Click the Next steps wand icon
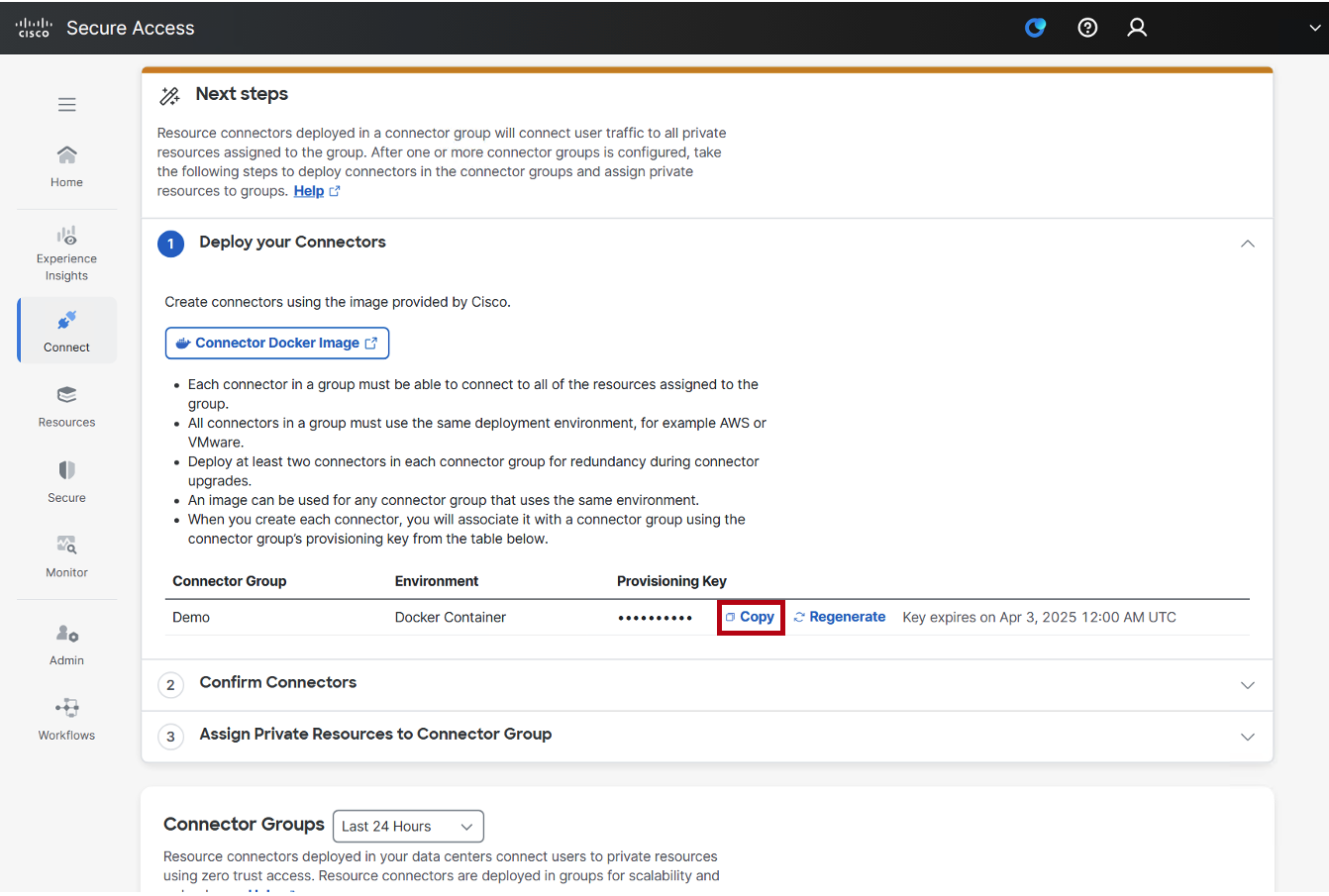The width and height of the screenshot is (1329, 896). click(170, 96)
